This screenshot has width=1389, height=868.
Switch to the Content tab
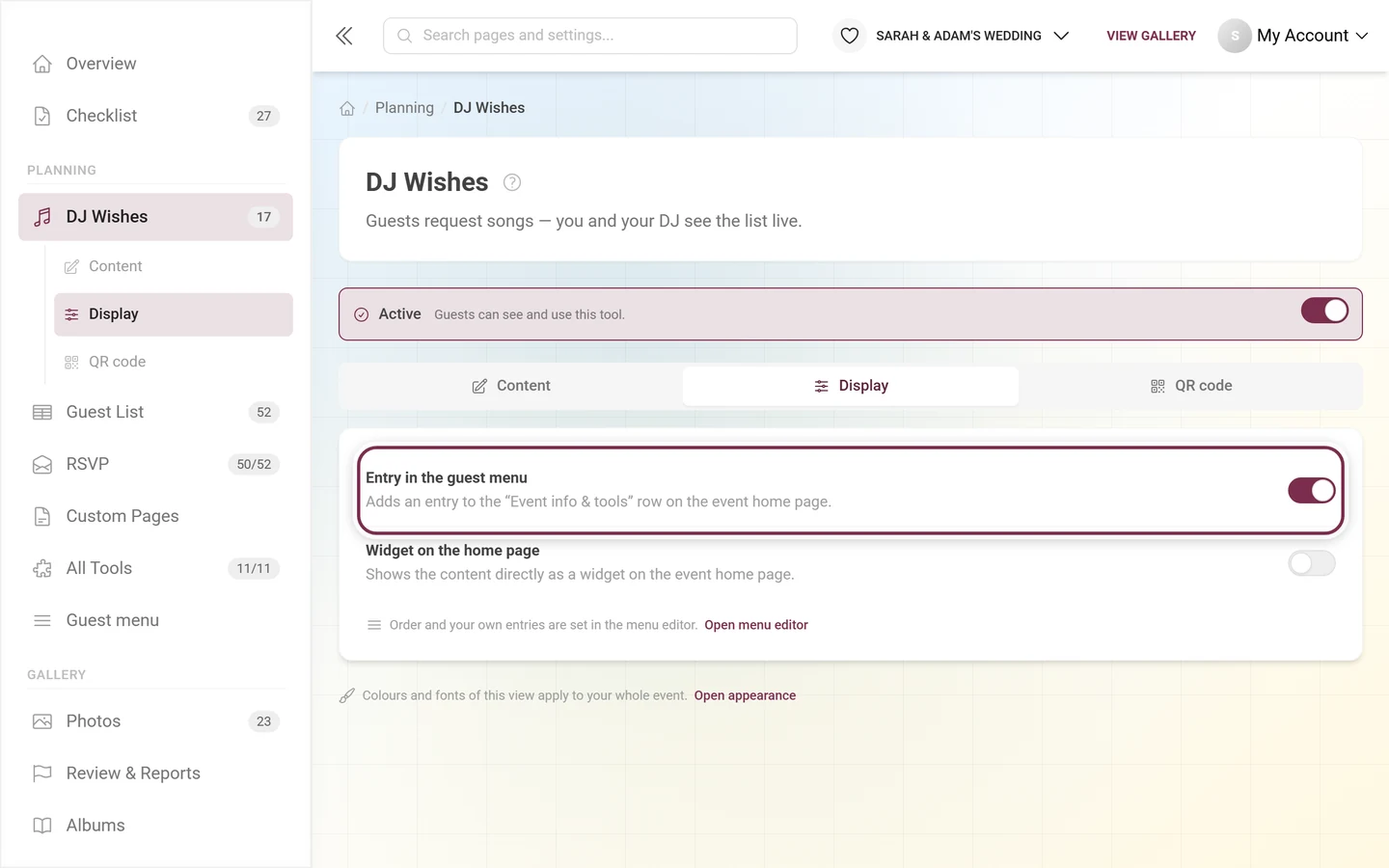(511, 386)
